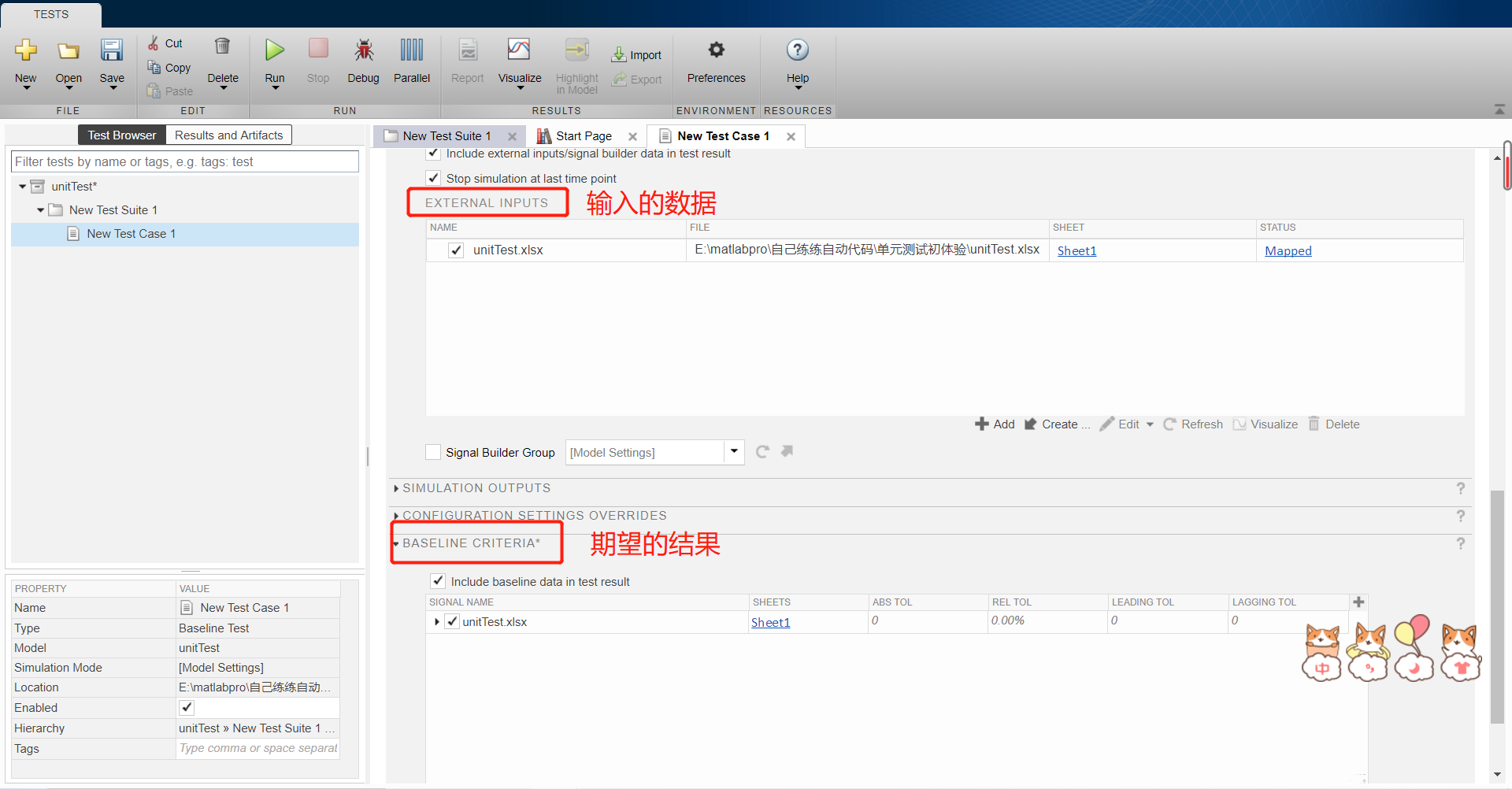Open the Sheet1 link for unitTest.xlsx
The width and height of the screenshot is (1512, 789).
click(1077, 250)
